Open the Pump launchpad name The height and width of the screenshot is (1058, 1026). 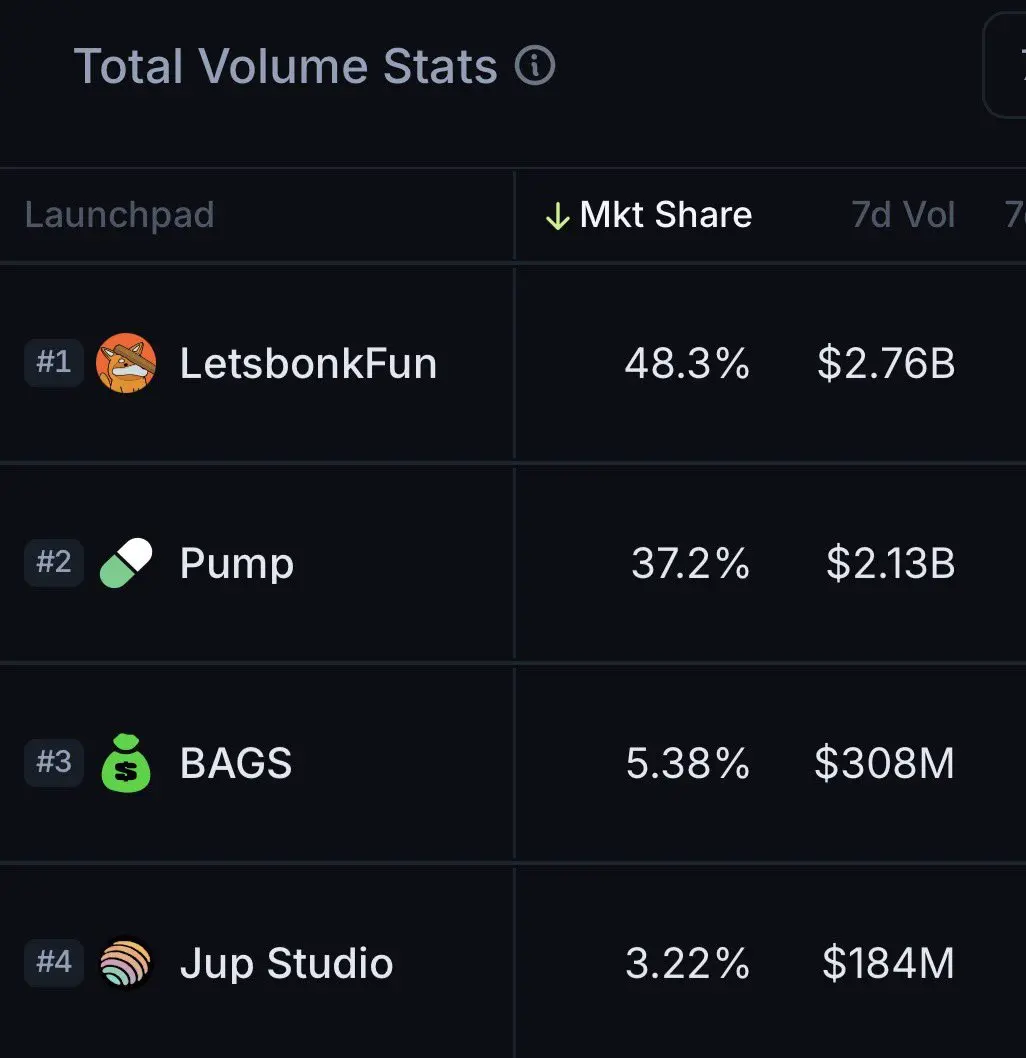pos(237,564)
